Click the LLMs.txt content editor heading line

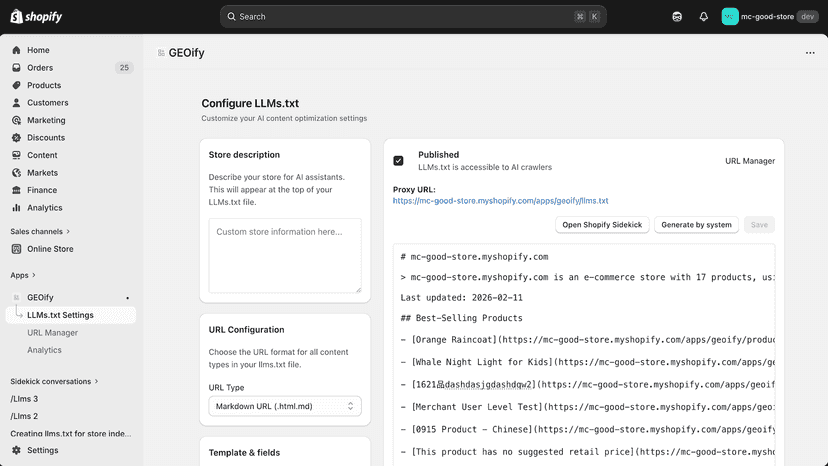[474, 257]
